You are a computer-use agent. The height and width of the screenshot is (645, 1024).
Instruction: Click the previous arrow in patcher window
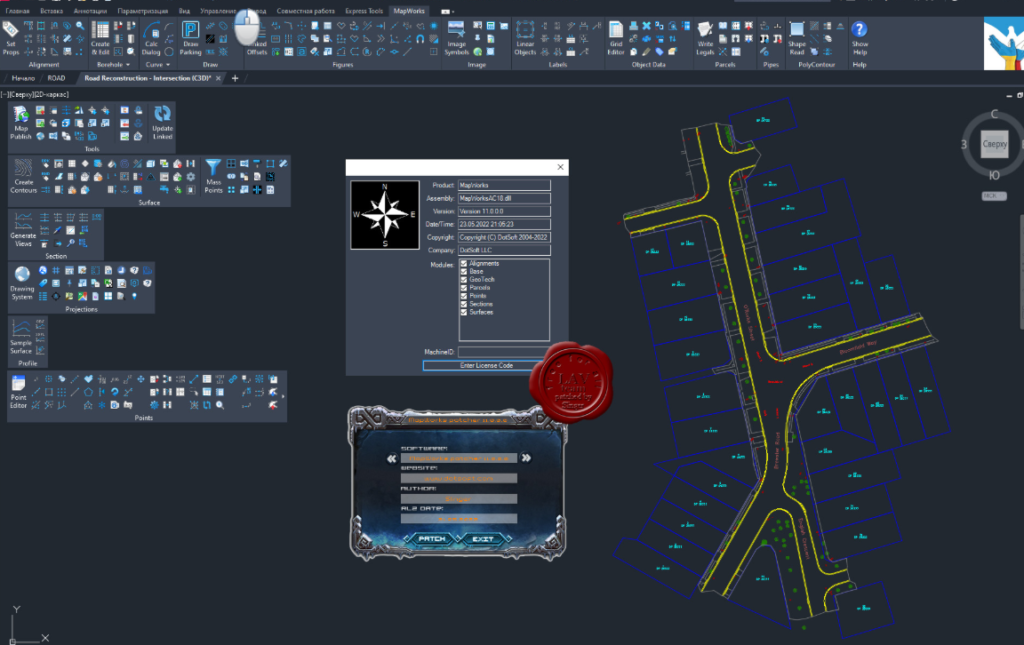click(391, 458)
